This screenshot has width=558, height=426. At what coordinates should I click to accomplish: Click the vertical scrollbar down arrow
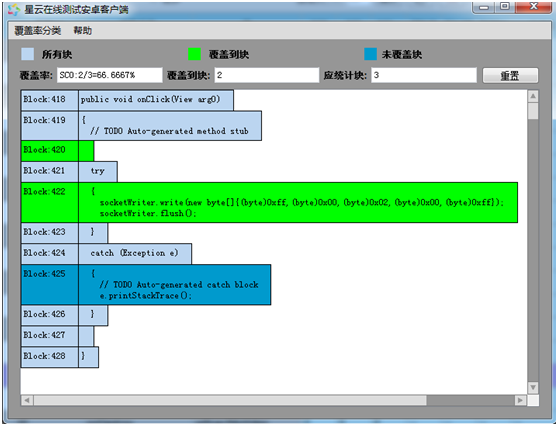point(533,387)
